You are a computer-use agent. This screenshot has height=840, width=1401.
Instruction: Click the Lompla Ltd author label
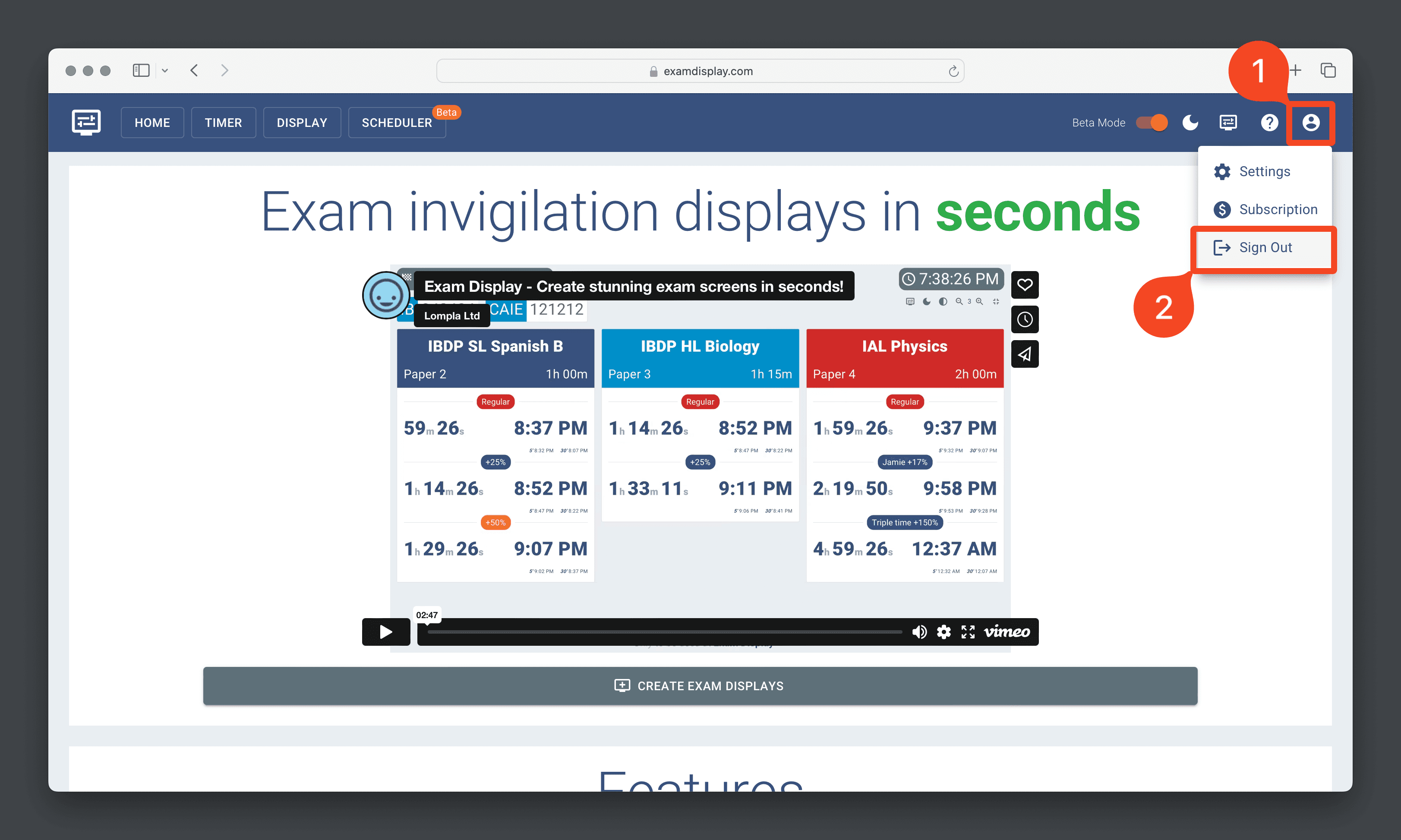(x=451, y=316)
